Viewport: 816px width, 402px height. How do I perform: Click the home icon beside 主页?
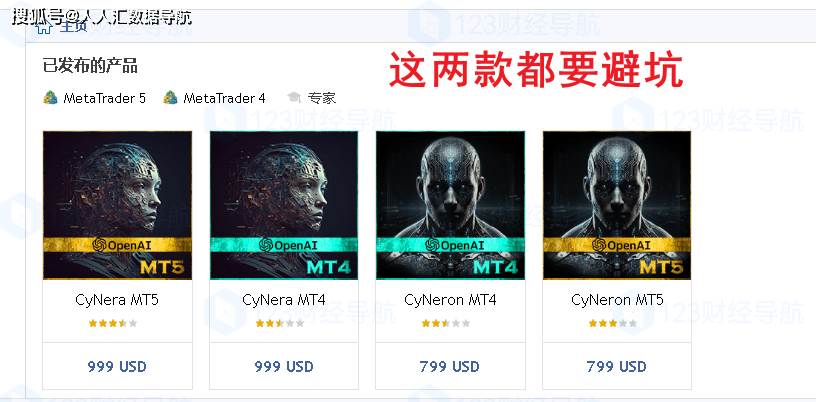43,28
